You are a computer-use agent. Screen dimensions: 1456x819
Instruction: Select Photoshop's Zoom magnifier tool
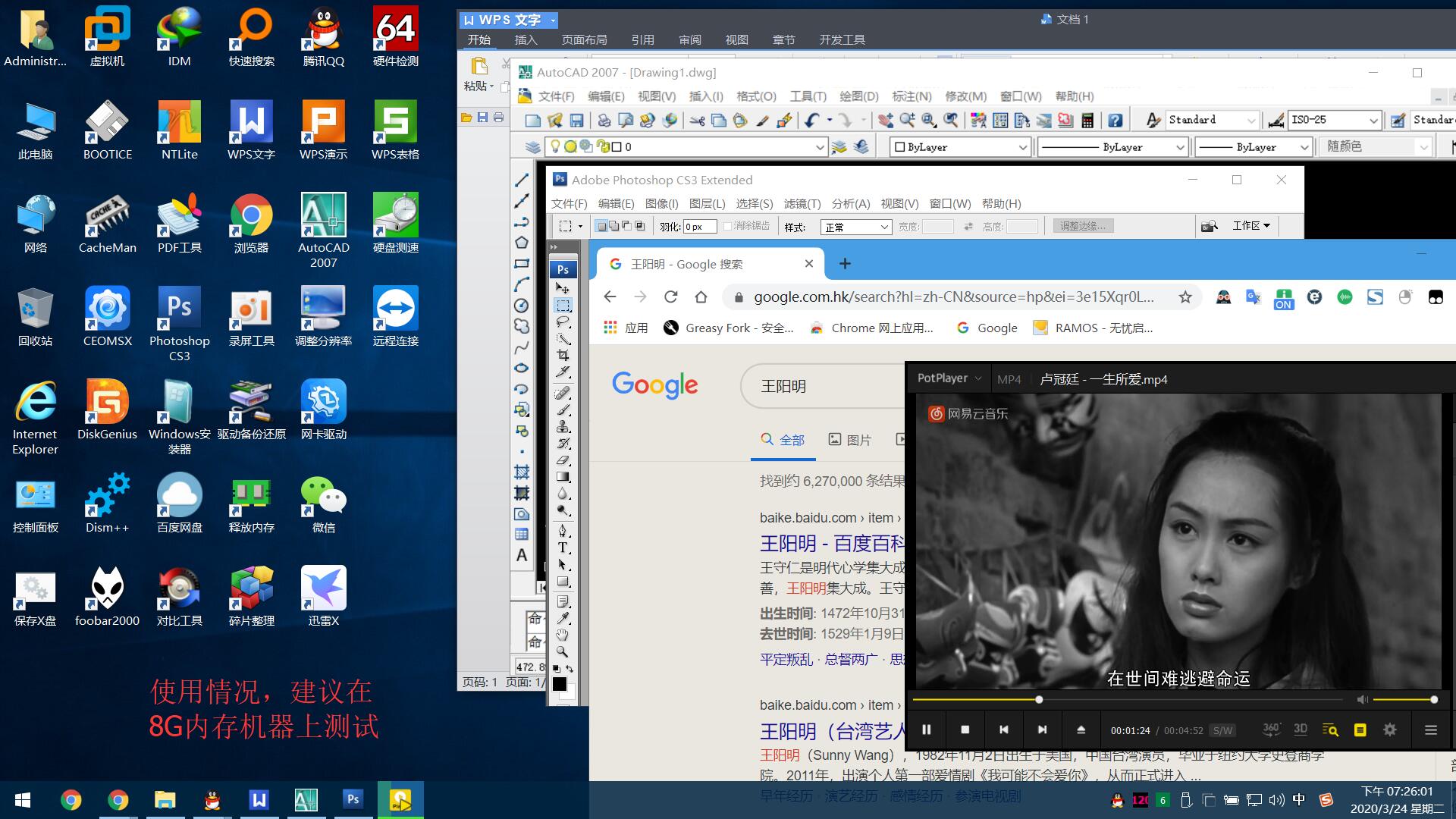(563, 651)
